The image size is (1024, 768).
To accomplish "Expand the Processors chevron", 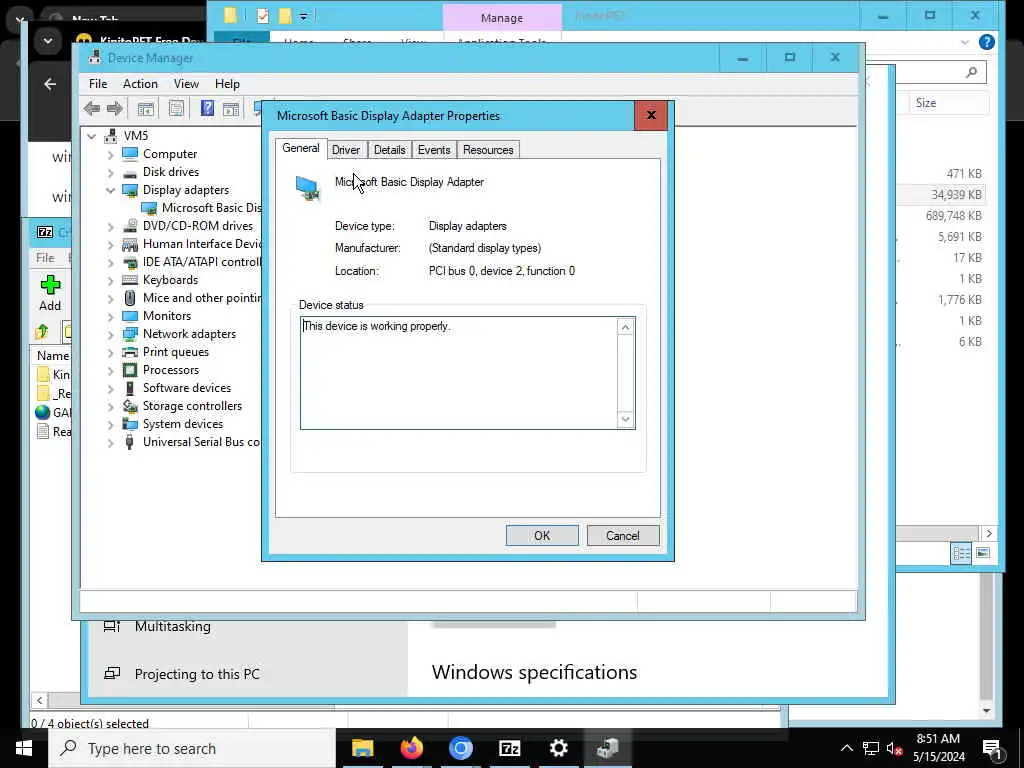I will 110,370.
